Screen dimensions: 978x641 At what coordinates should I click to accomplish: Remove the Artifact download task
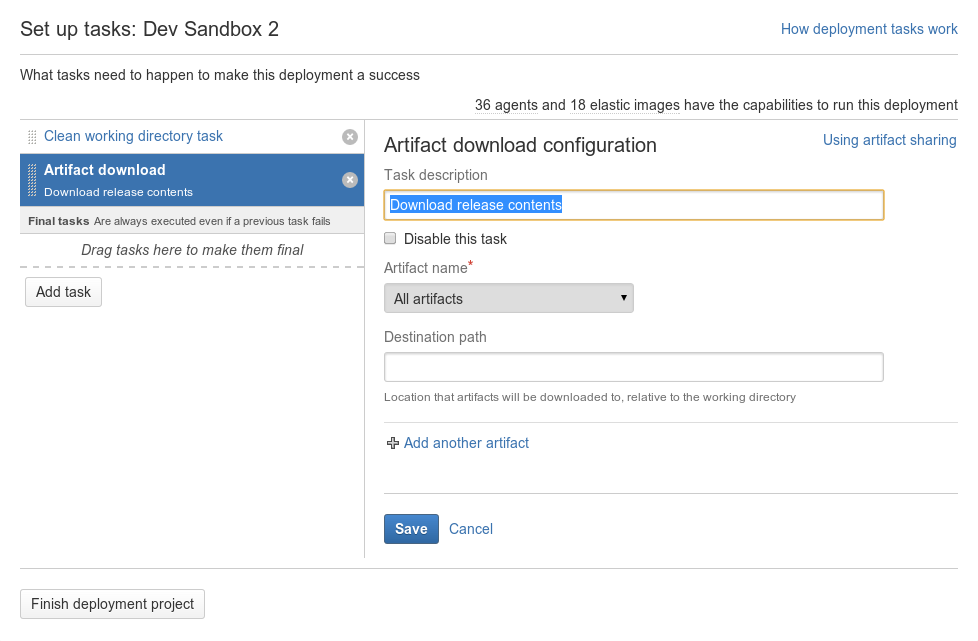point(350,180)
